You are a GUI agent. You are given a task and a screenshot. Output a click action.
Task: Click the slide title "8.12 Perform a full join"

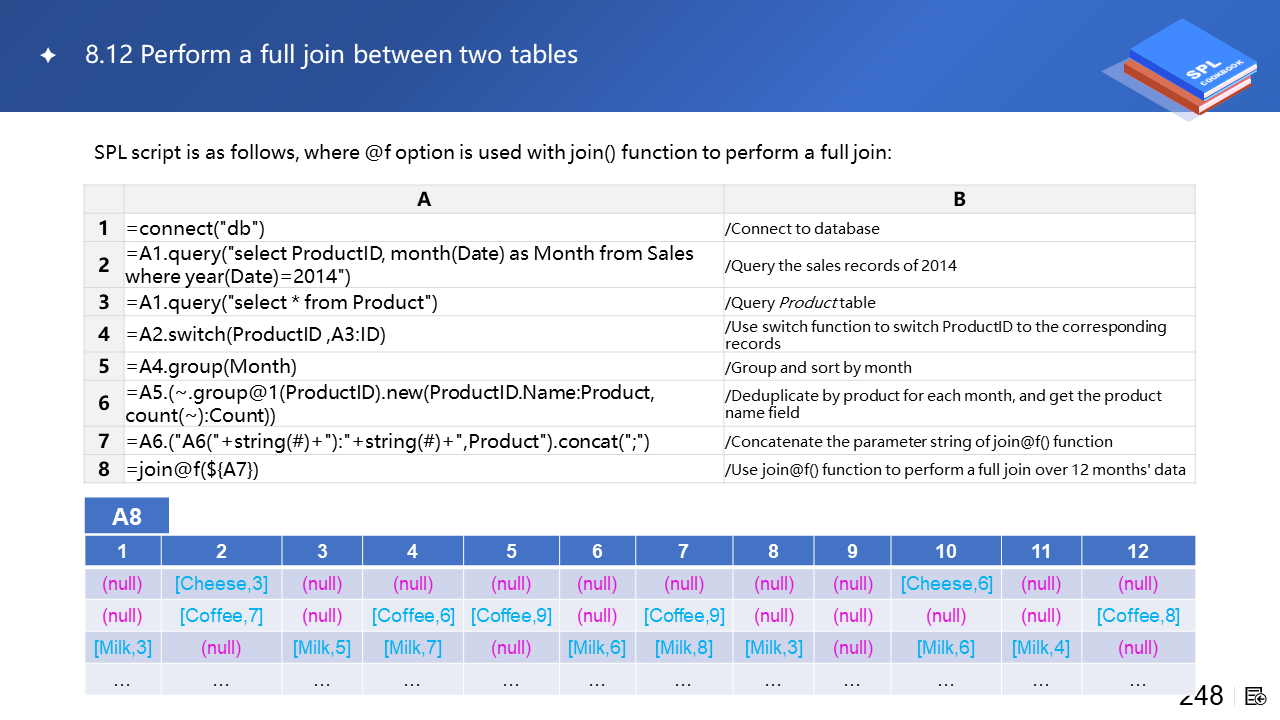(x=332, y=54)
